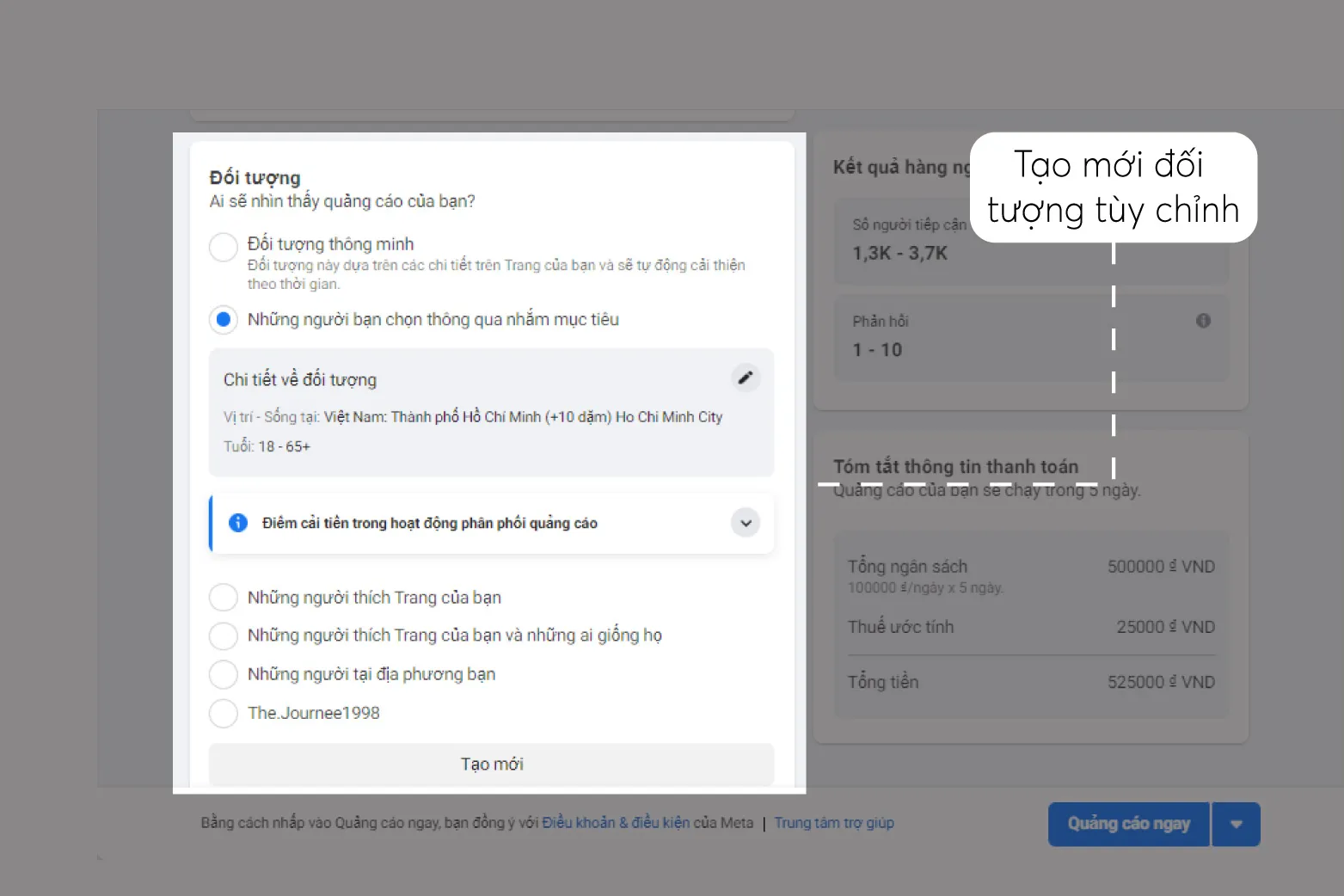This screenshot has height=896, width=1344.
Task: Select 'Những người bạn chọn thông qua nhắm mục tiêu'
Action: tap(223, 319)
